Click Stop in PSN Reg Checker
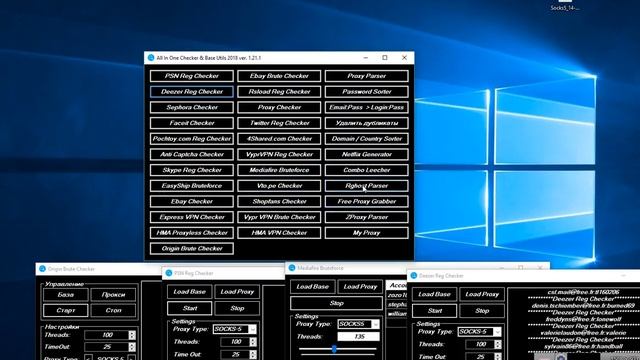 (237, 308)
